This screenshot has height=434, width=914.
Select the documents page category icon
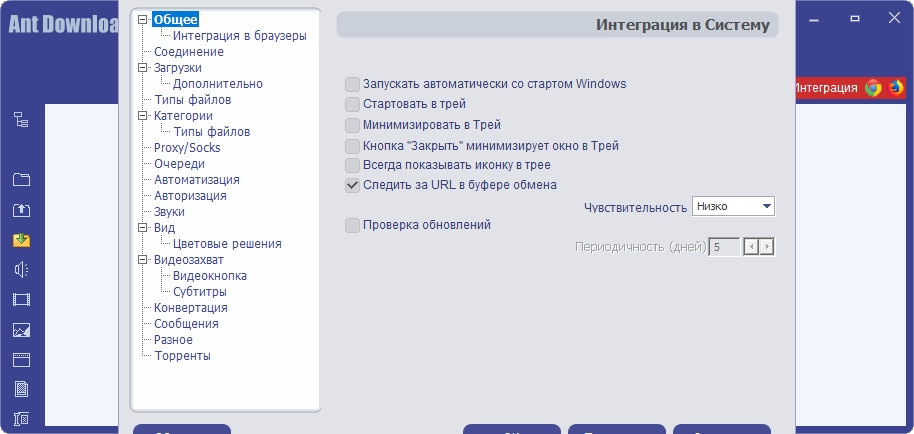point(21,389)
